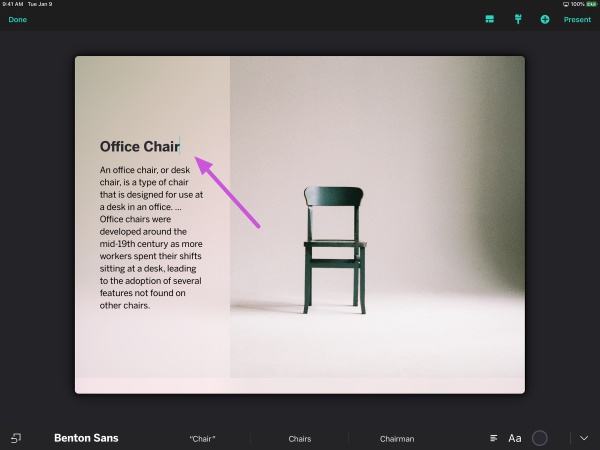The image size is (600, 450).
Task: Choose the Chairs autocomplete suggestion
Action: [x=300, y=439]
